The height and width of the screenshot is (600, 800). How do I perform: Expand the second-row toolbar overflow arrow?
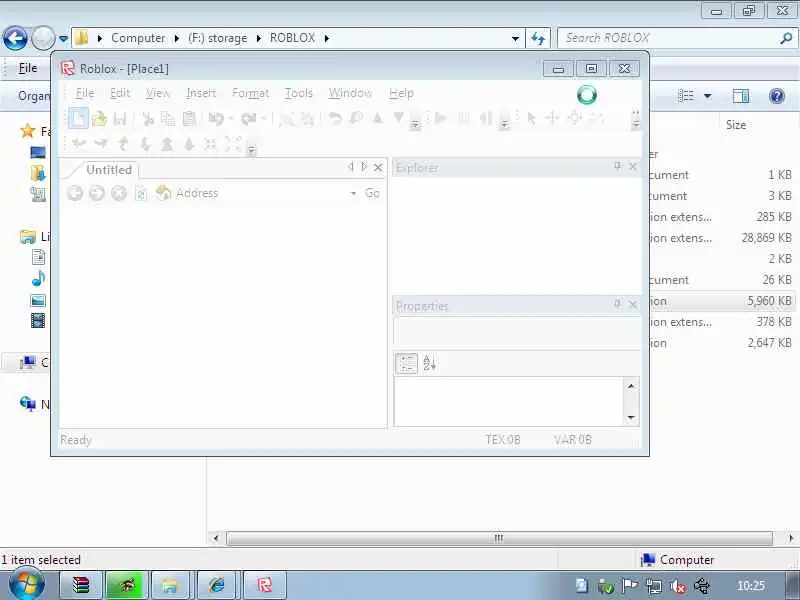[252, 150]
